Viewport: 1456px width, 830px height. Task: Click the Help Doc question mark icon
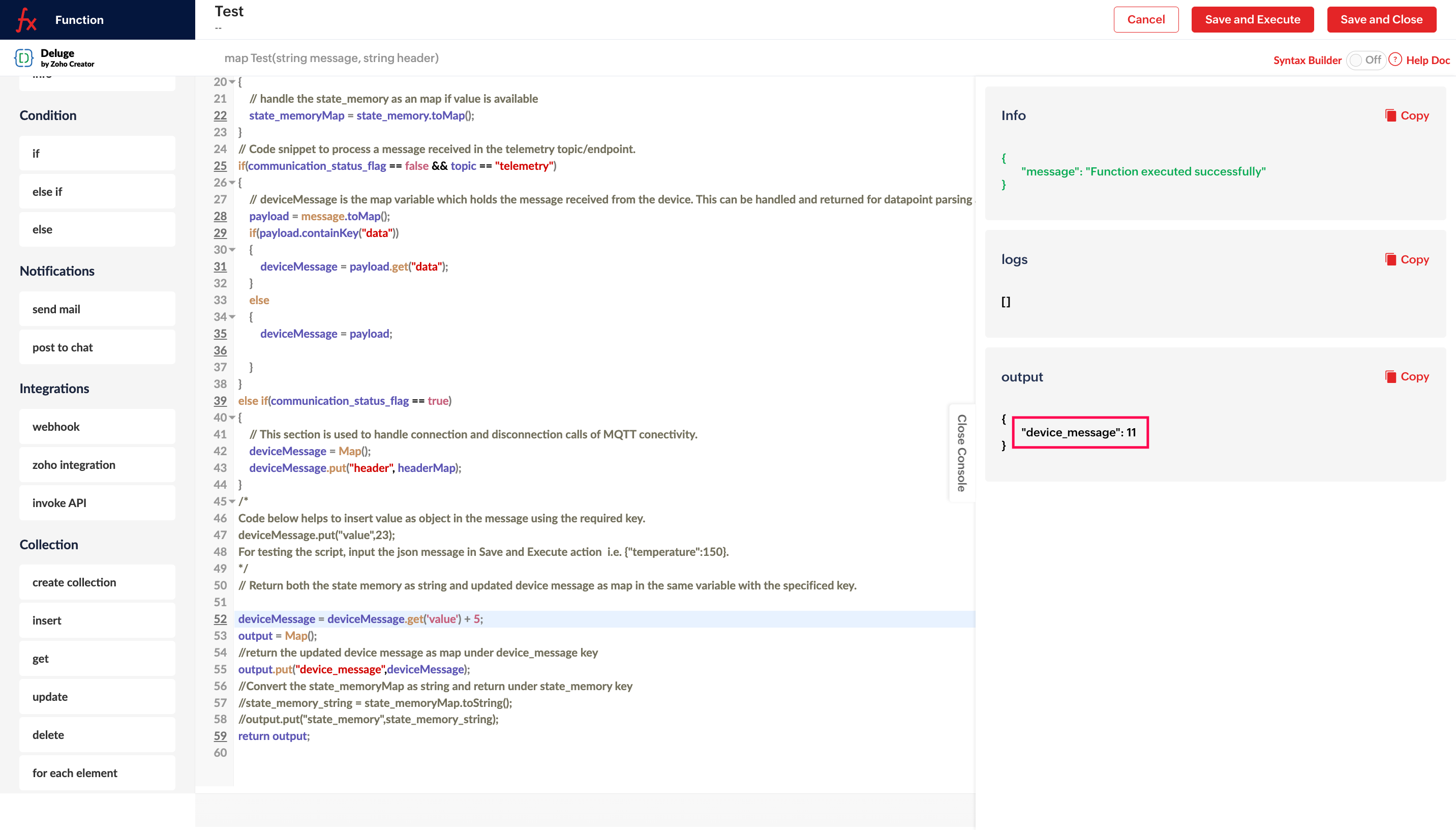pyautogui.click(x=1395, y=60)
